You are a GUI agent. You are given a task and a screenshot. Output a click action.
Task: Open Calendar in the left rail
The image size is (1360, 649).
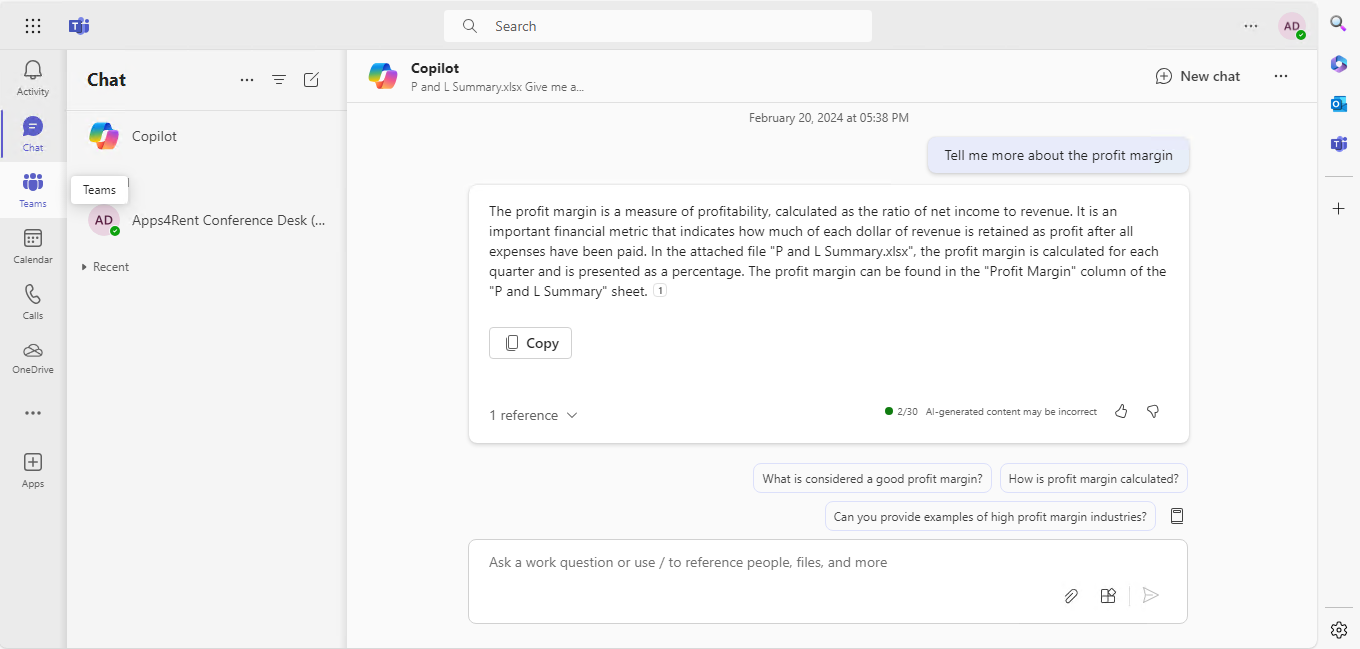coord(33,246)
